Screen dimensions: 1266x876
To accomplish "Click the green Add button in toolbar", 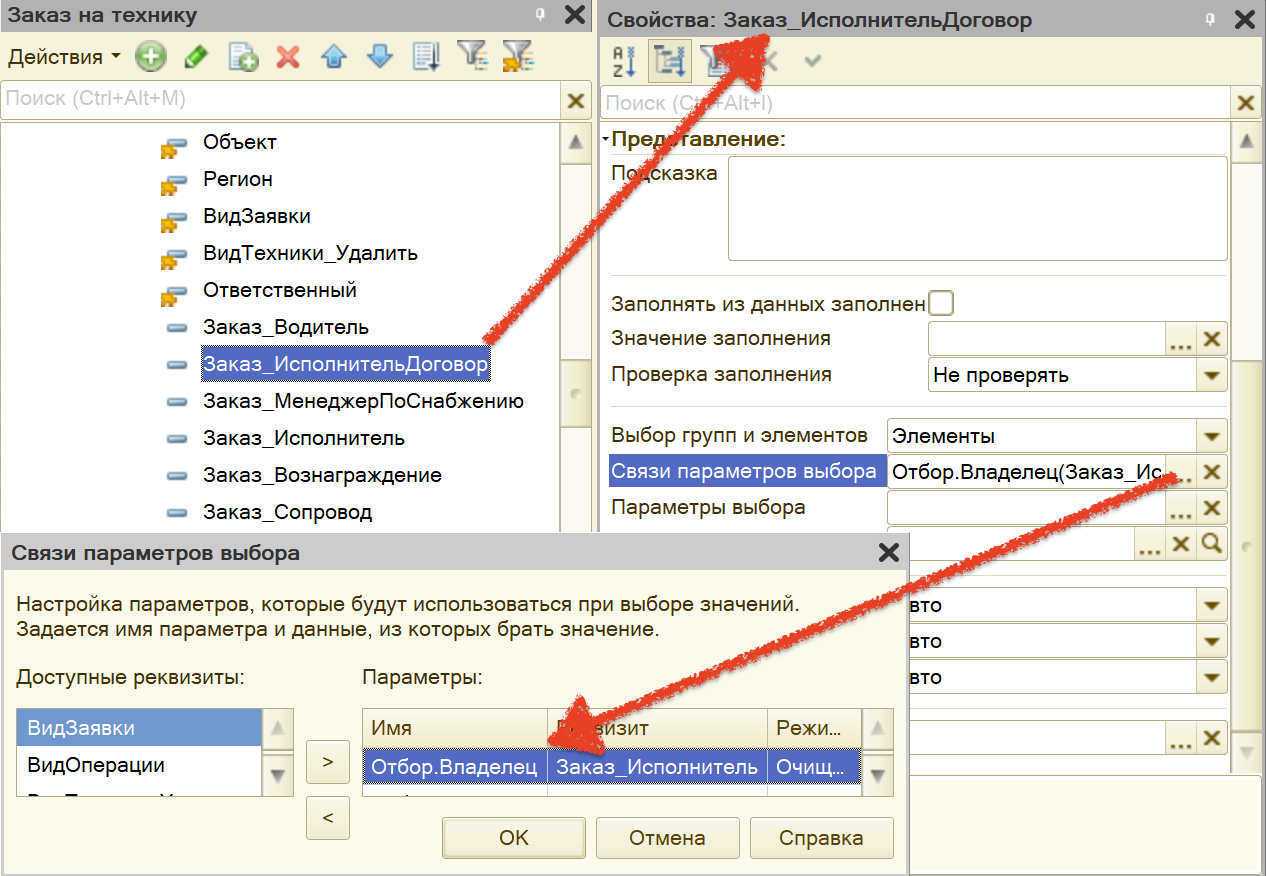I will click(x=150, y=57).
